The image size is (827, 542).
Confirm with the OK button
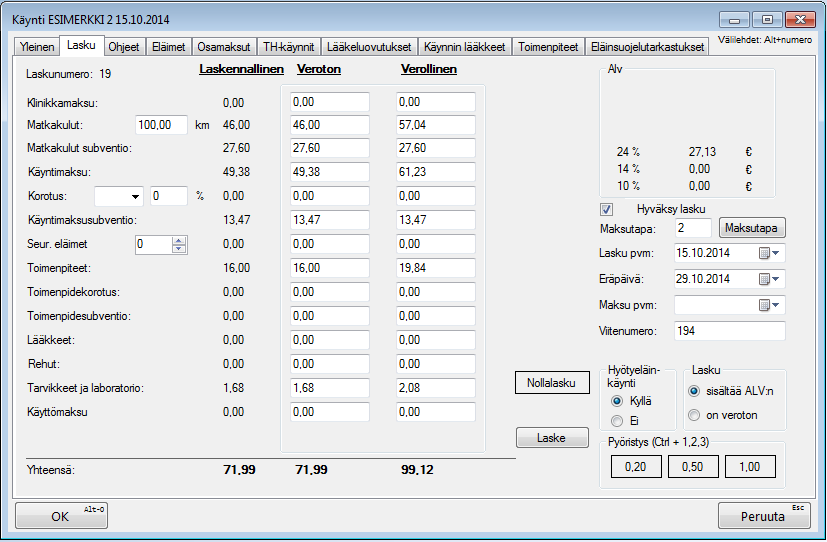(61, 516)
